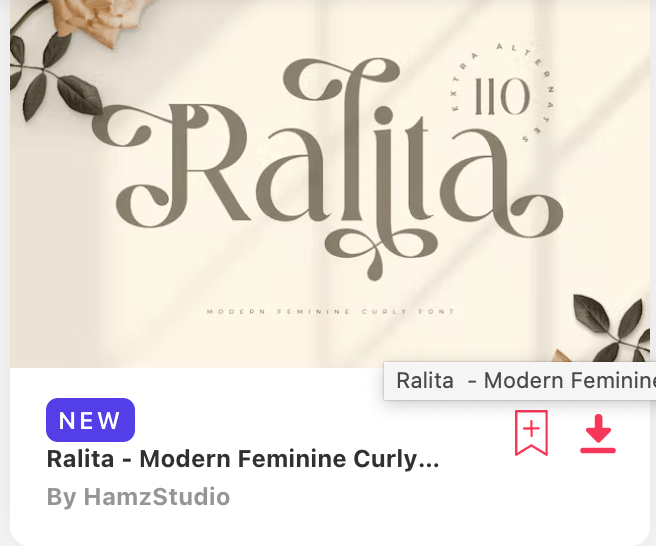This screenshot has height=546, width=656.
Task: Click the number '110' in the emblem
Action: [502, 96]
